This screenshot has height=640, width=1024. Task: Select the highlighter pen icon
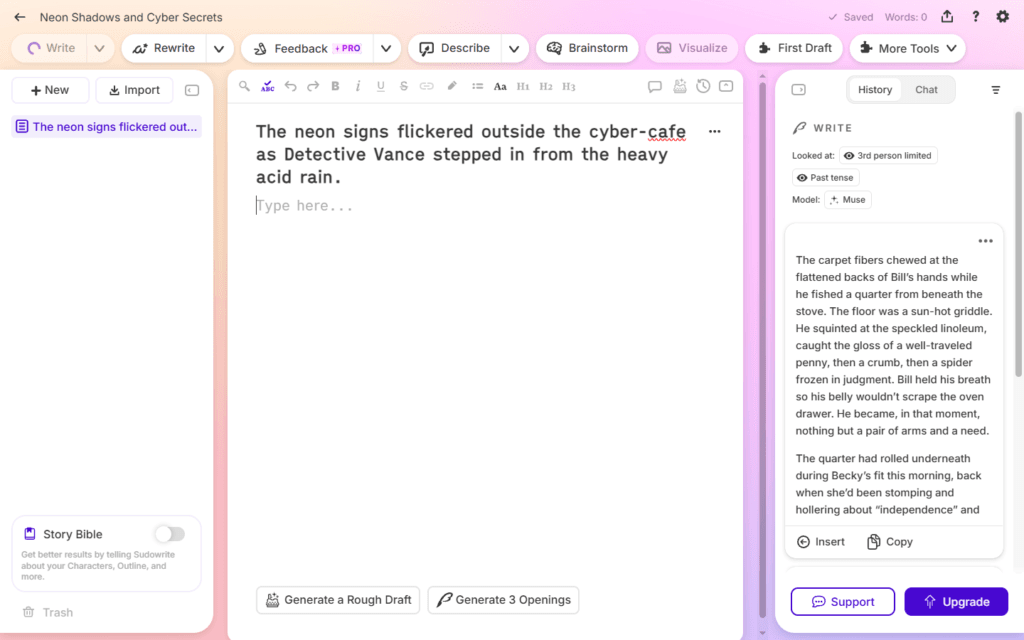(452, 86)
